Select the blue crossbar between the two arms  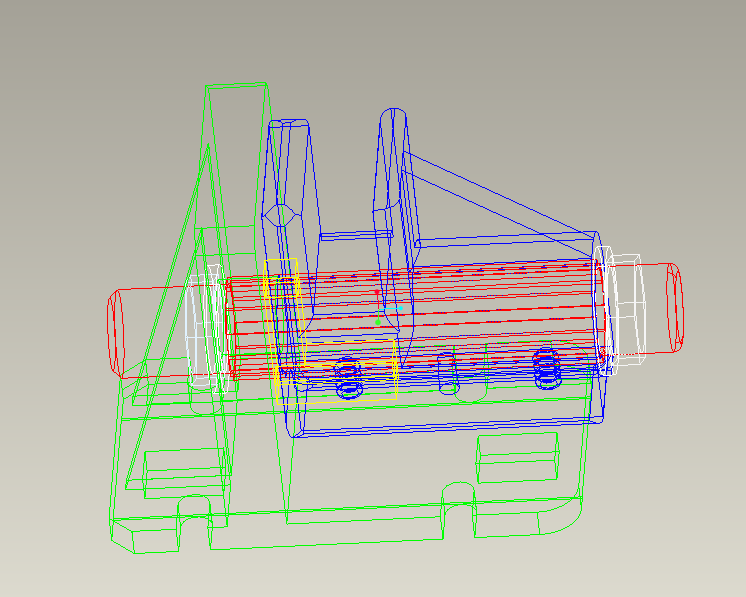357,235
